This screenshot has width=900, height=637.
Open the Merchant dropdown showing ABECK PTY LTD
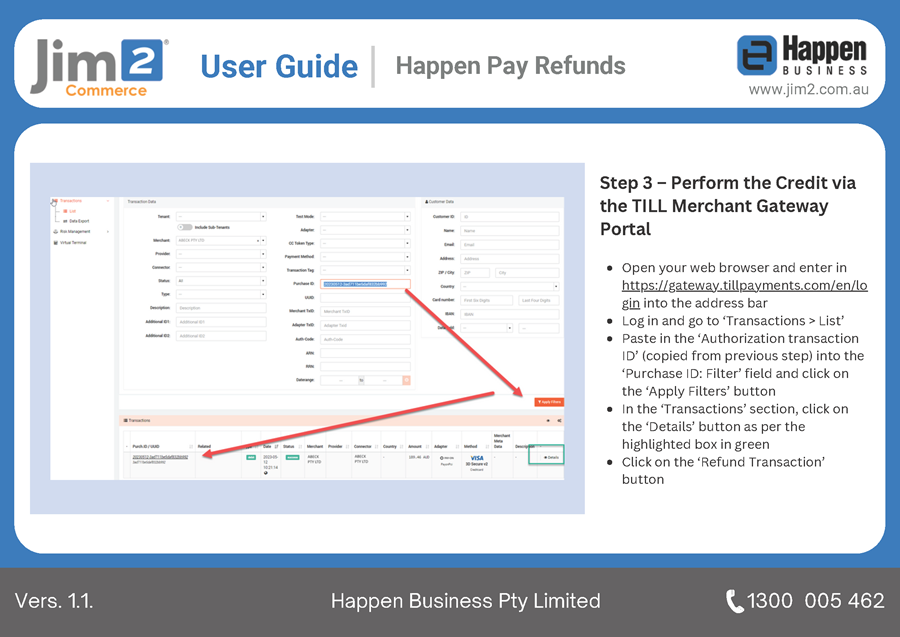tap(221, 240)
